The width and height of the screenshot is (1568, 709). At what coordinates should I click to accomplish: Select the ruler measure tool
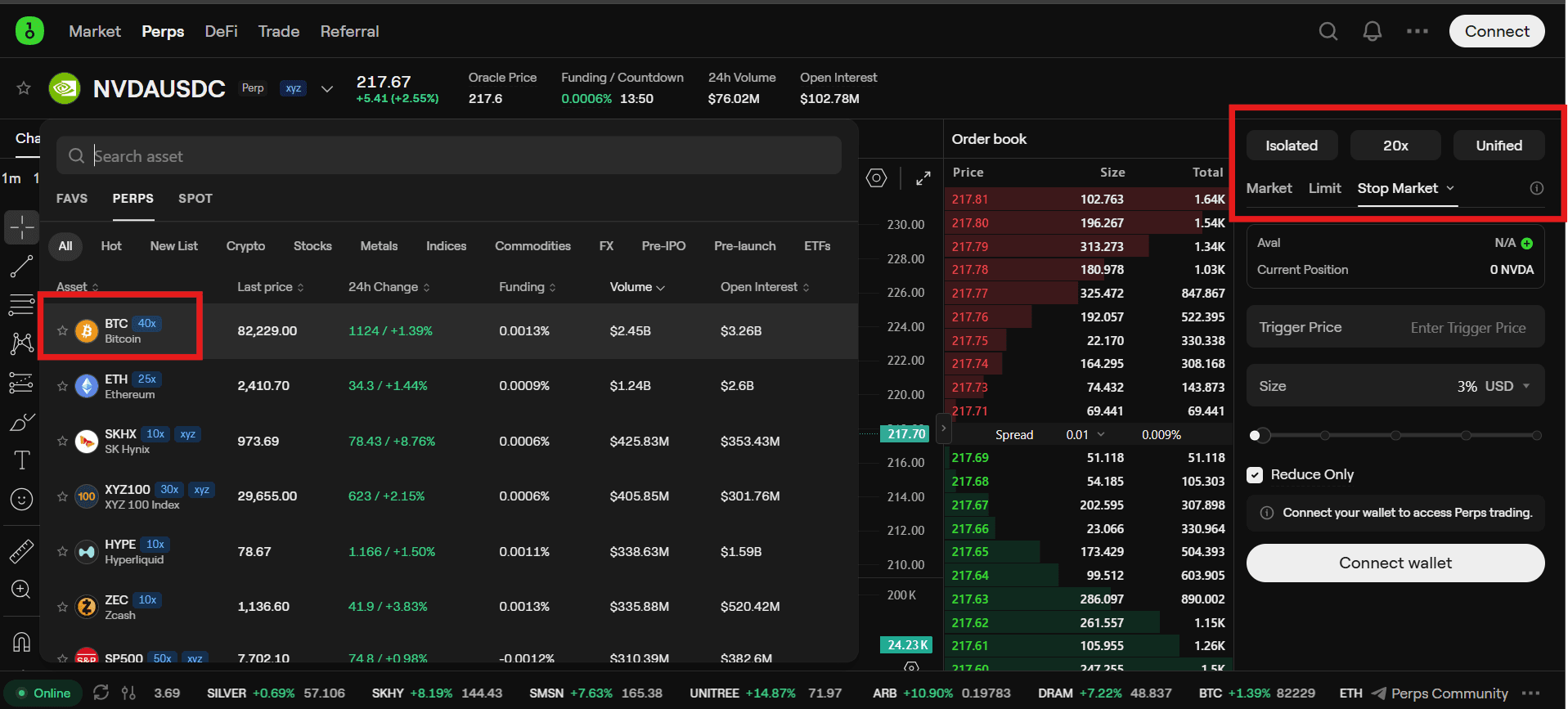[x=22, y=551]
